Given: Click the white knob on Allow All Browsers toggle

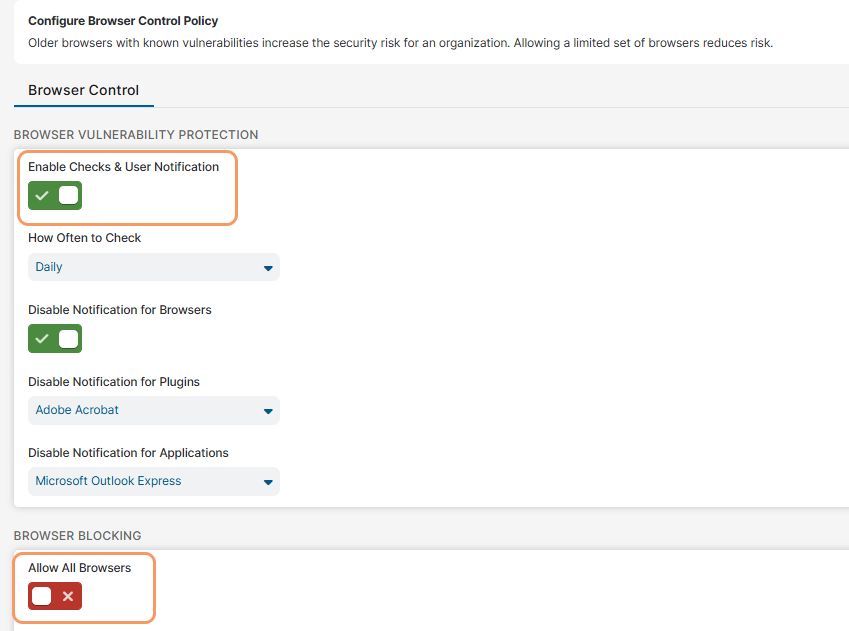Looking at the screenshot, I should [x=42, y=596].
